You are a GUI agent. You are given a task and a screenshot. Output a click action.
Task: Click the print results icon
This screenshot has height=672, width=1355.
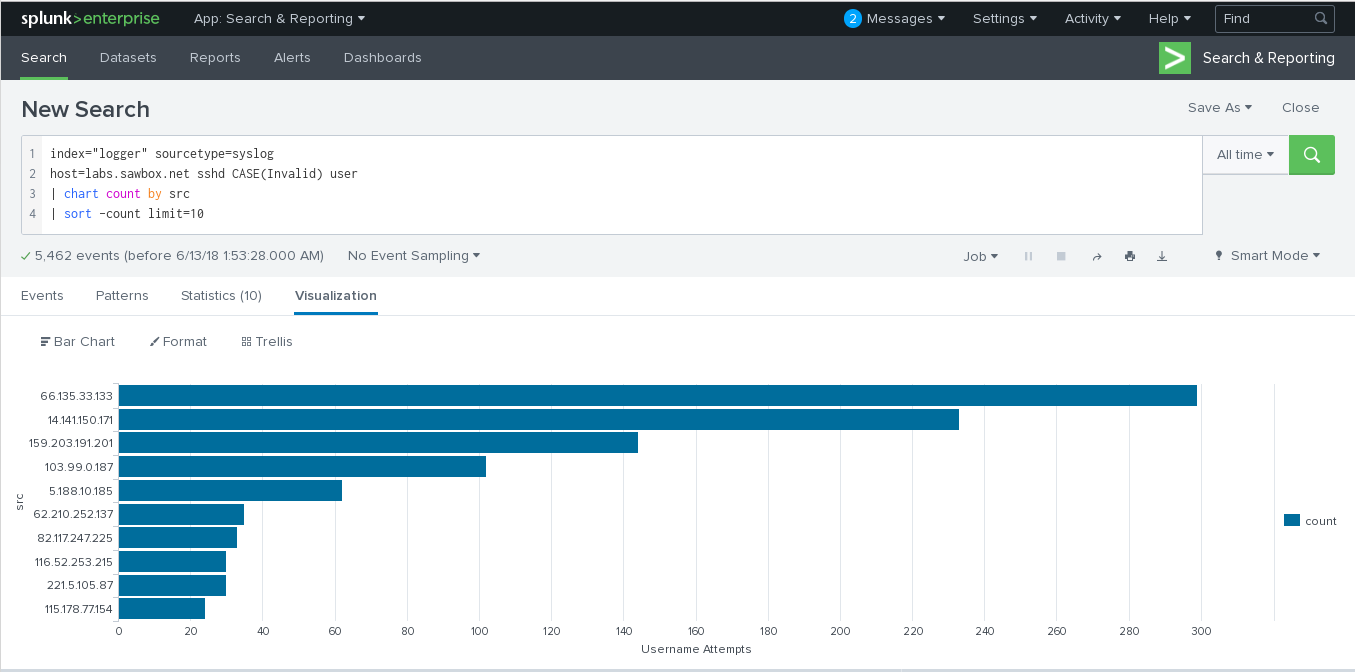[1129, 257]
